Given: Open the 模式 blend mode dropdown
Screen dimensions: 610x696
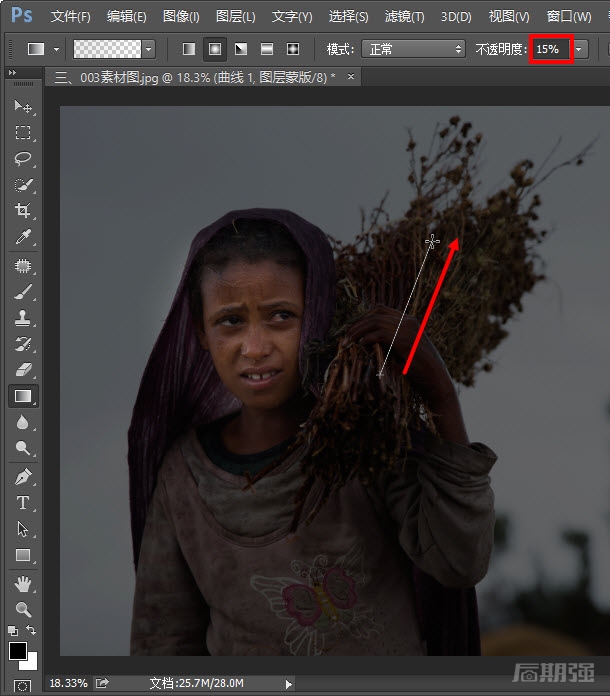Looking at the screenshot, I should tap(413, 49).
